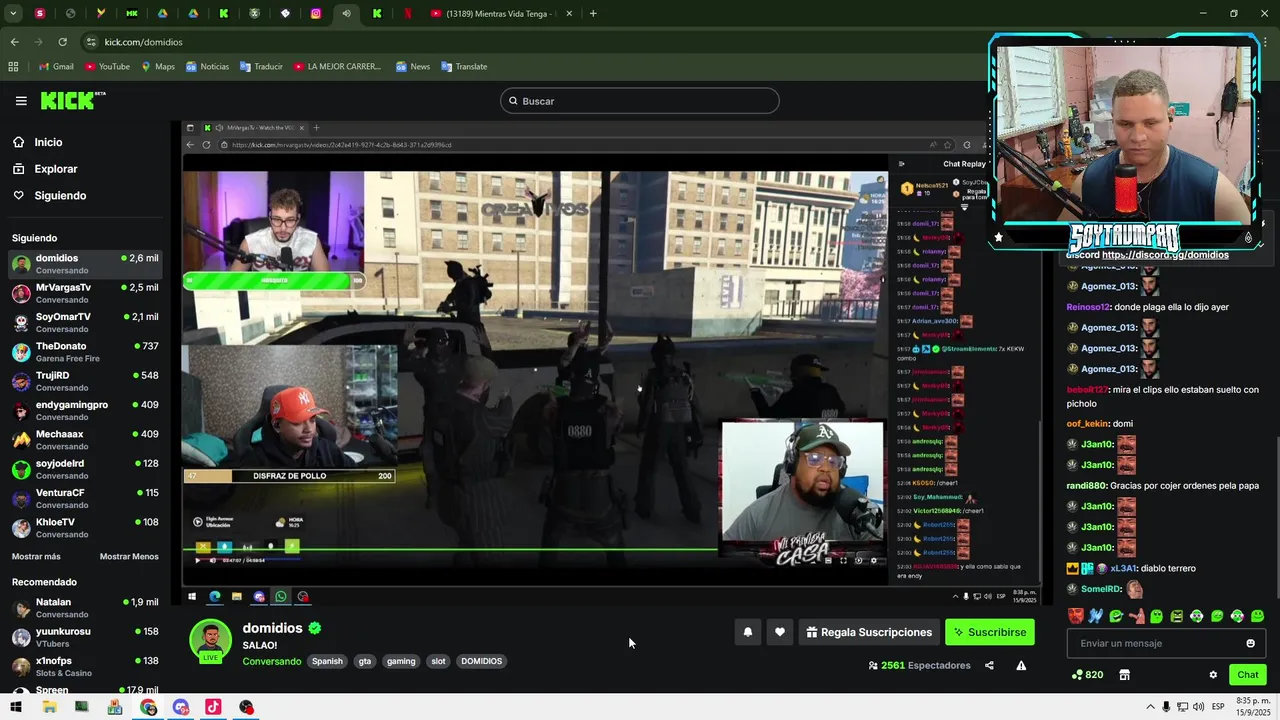Open the Gmail bookmark
The width and height of the screenshot is (1280, 720).
tap(56, 67)
